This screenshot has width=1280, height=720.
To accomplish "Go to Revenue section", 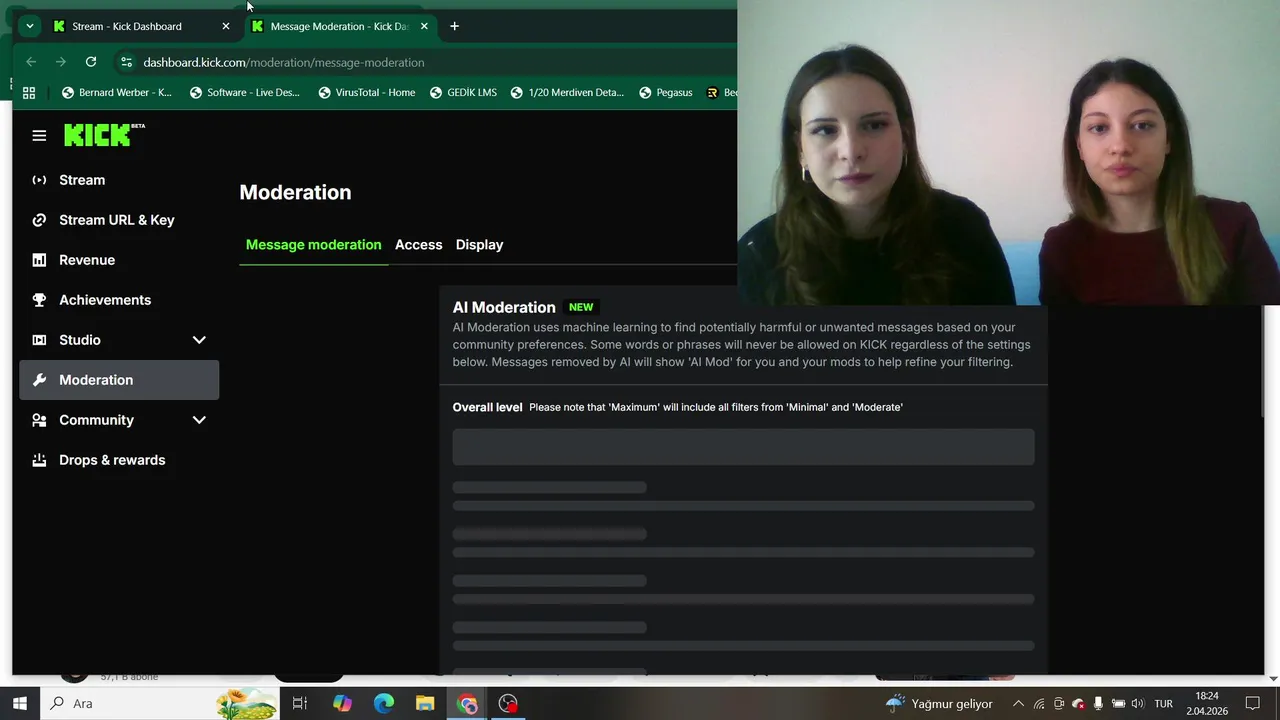I will (87, 260).
